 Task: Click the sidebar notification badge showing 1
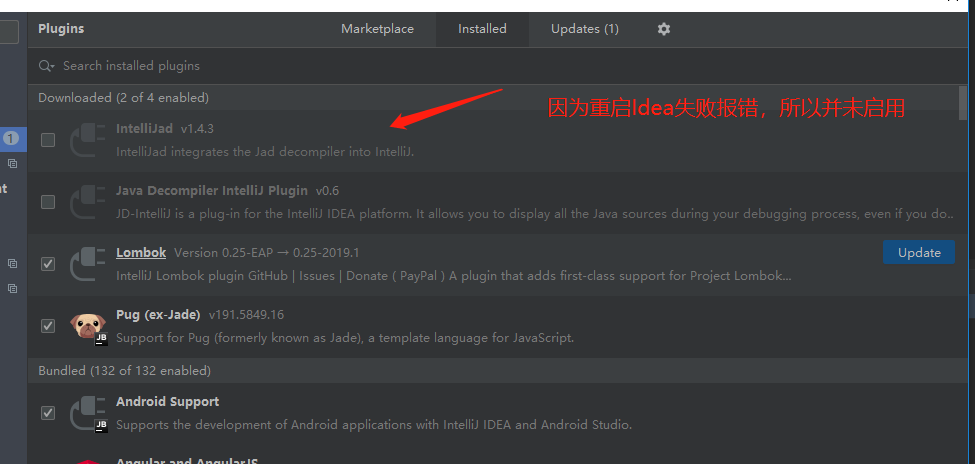11,139
